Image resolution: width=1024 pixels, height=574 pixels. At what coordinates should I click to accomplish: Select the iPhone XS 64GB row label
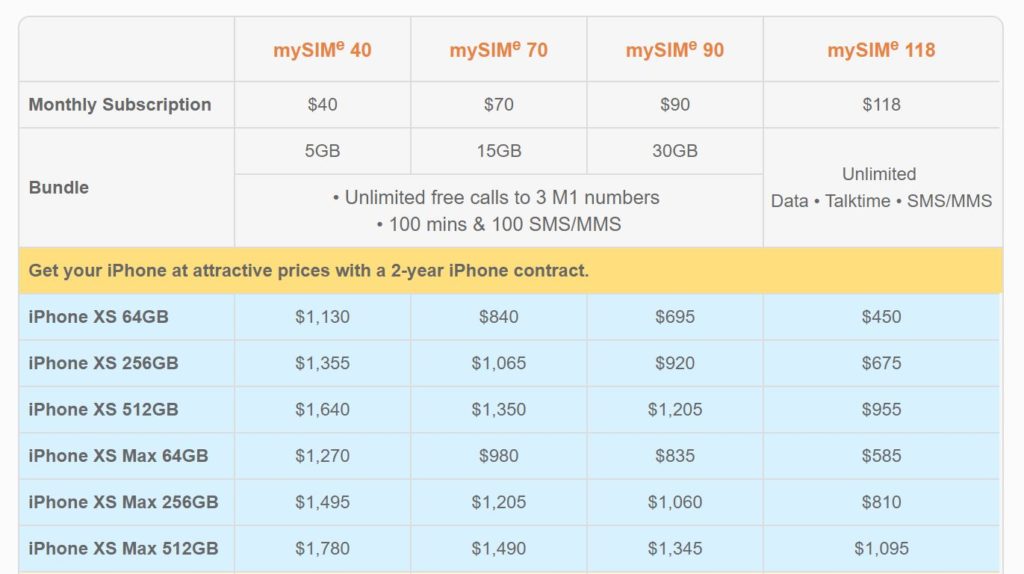pos(98,317)
